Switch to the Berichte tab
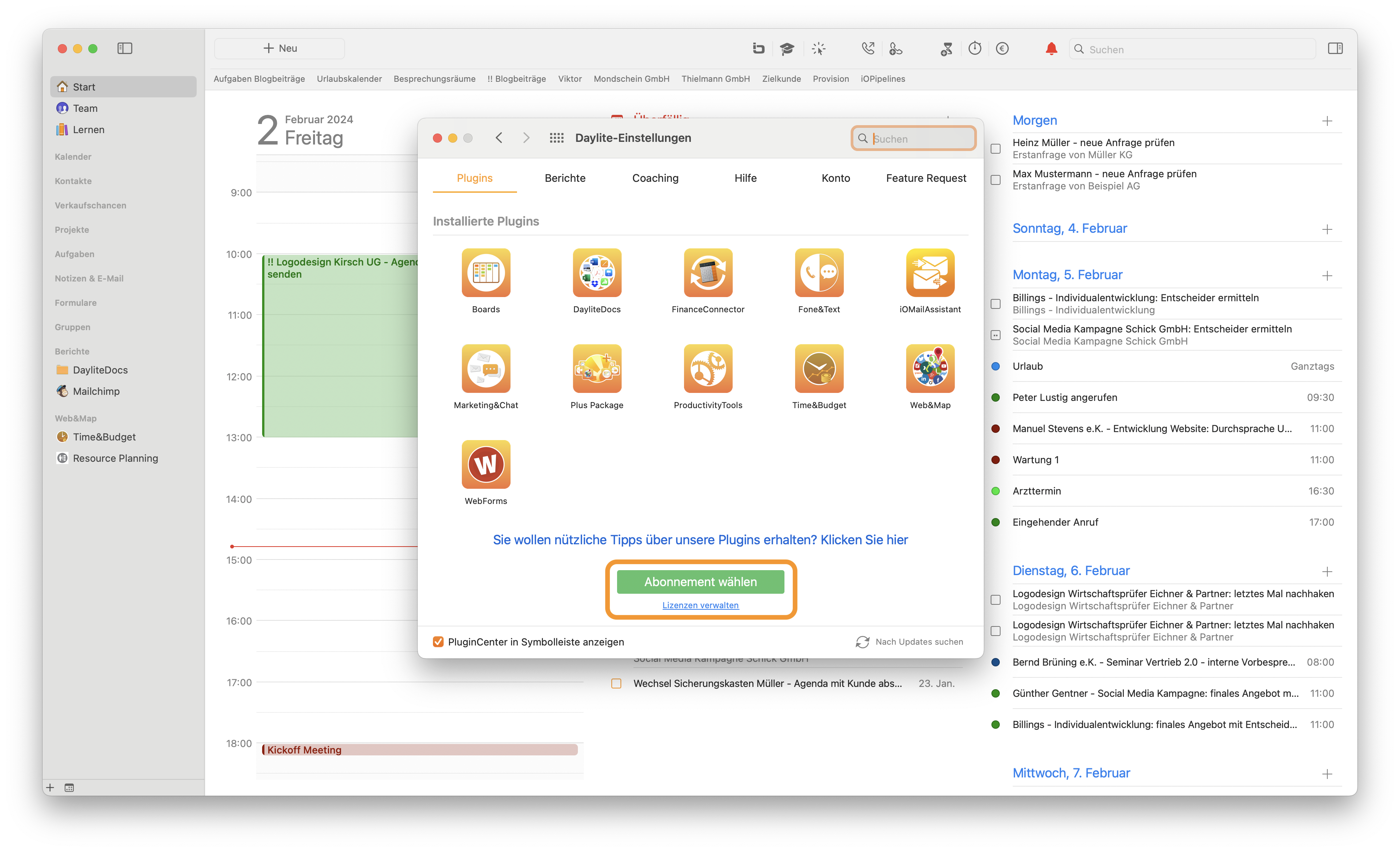The height and width of the screenshot is (852, 1400). 565,178
